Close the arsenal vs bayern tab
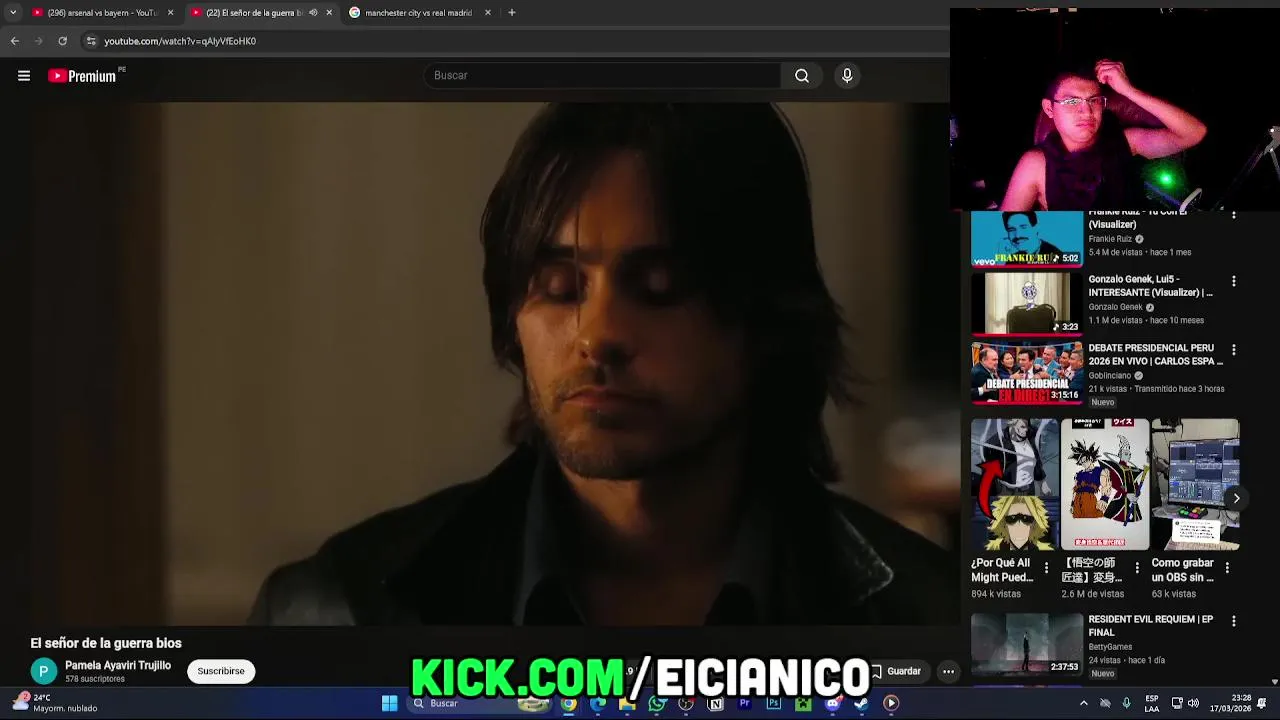The image size is (1280, 720). (170, 13)
